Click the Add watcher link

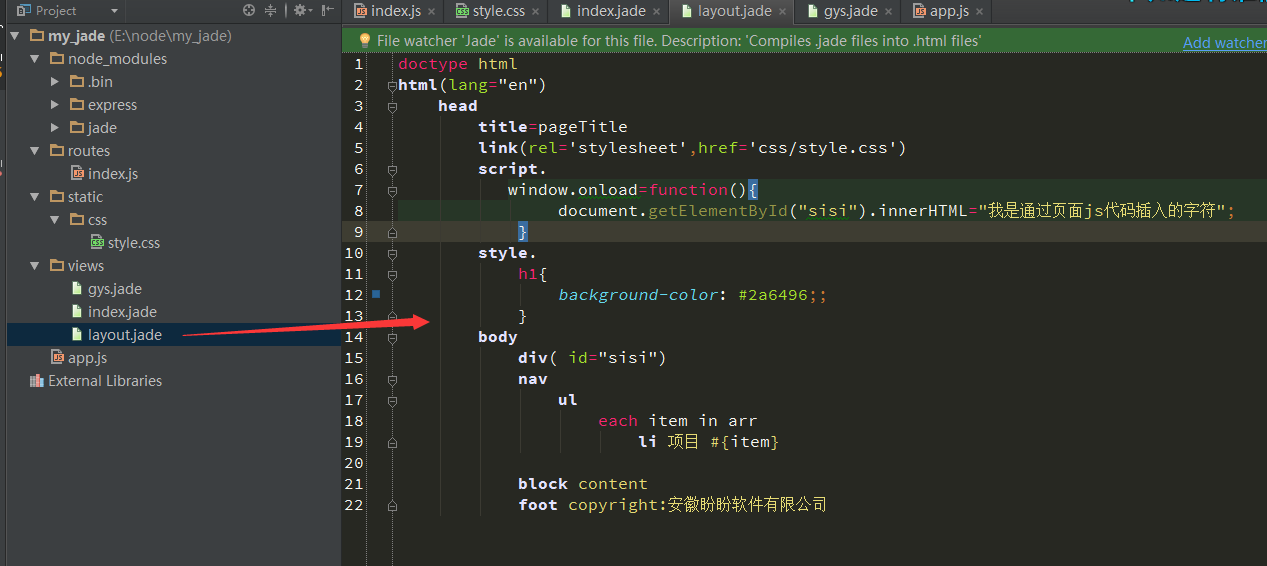point(1223,42)
